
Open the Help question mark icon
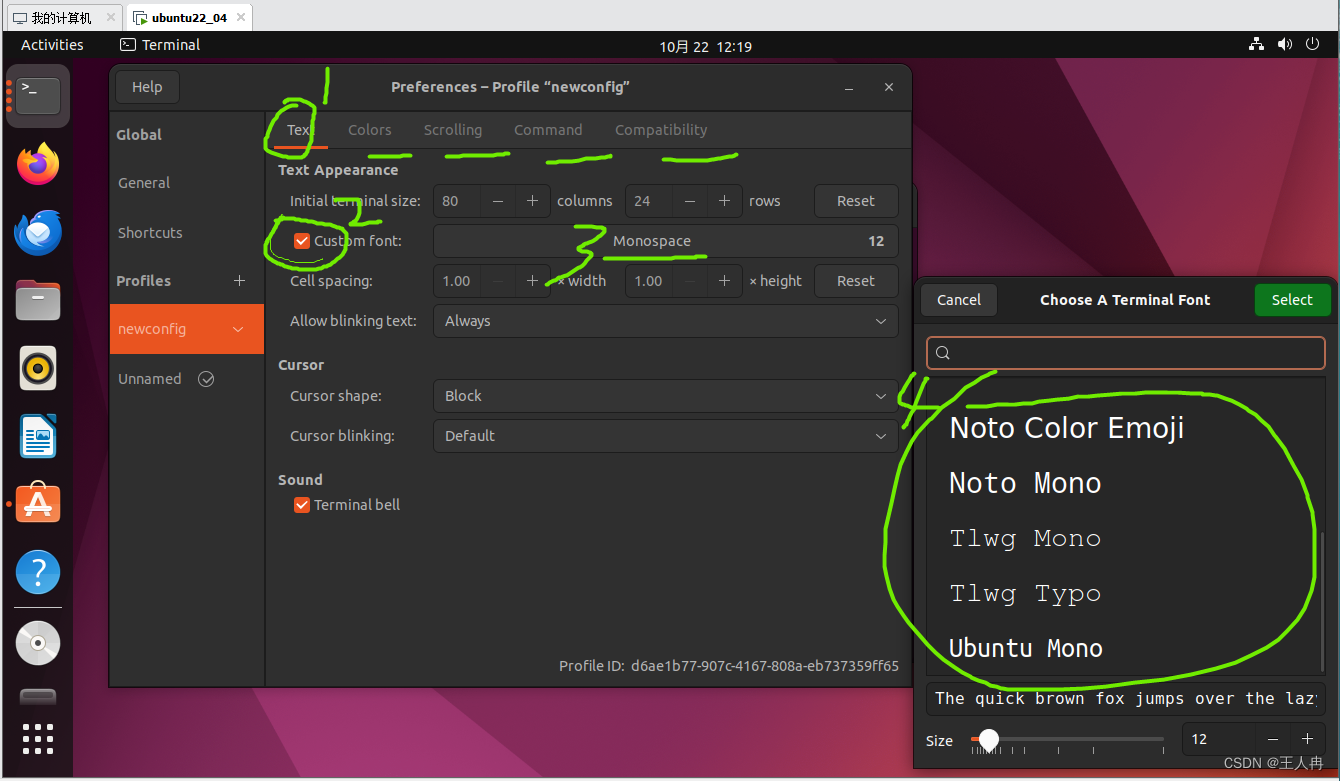(38, 573)
